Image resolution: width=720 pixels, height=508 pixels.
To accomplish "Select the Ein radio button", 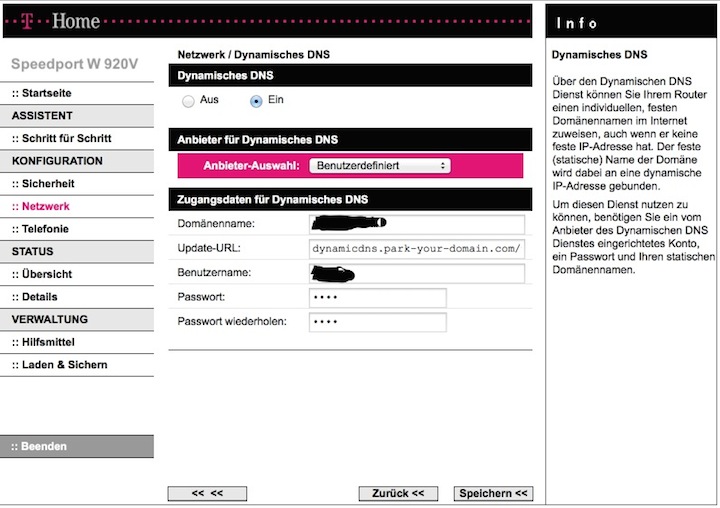I will pyautogui.click(x=256, y=101).
